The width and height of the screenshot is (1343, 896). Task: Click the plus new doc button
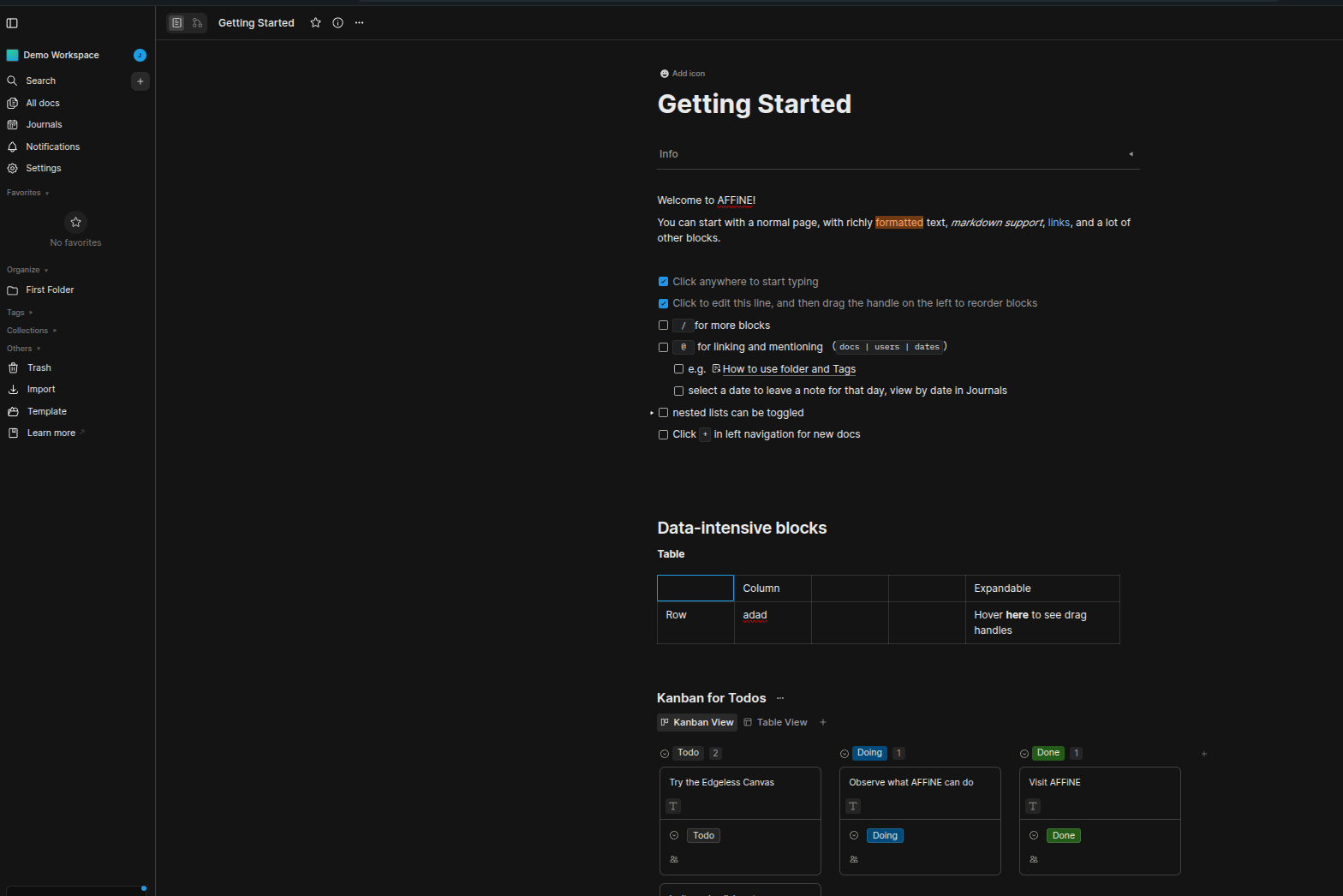pos(140,81)
